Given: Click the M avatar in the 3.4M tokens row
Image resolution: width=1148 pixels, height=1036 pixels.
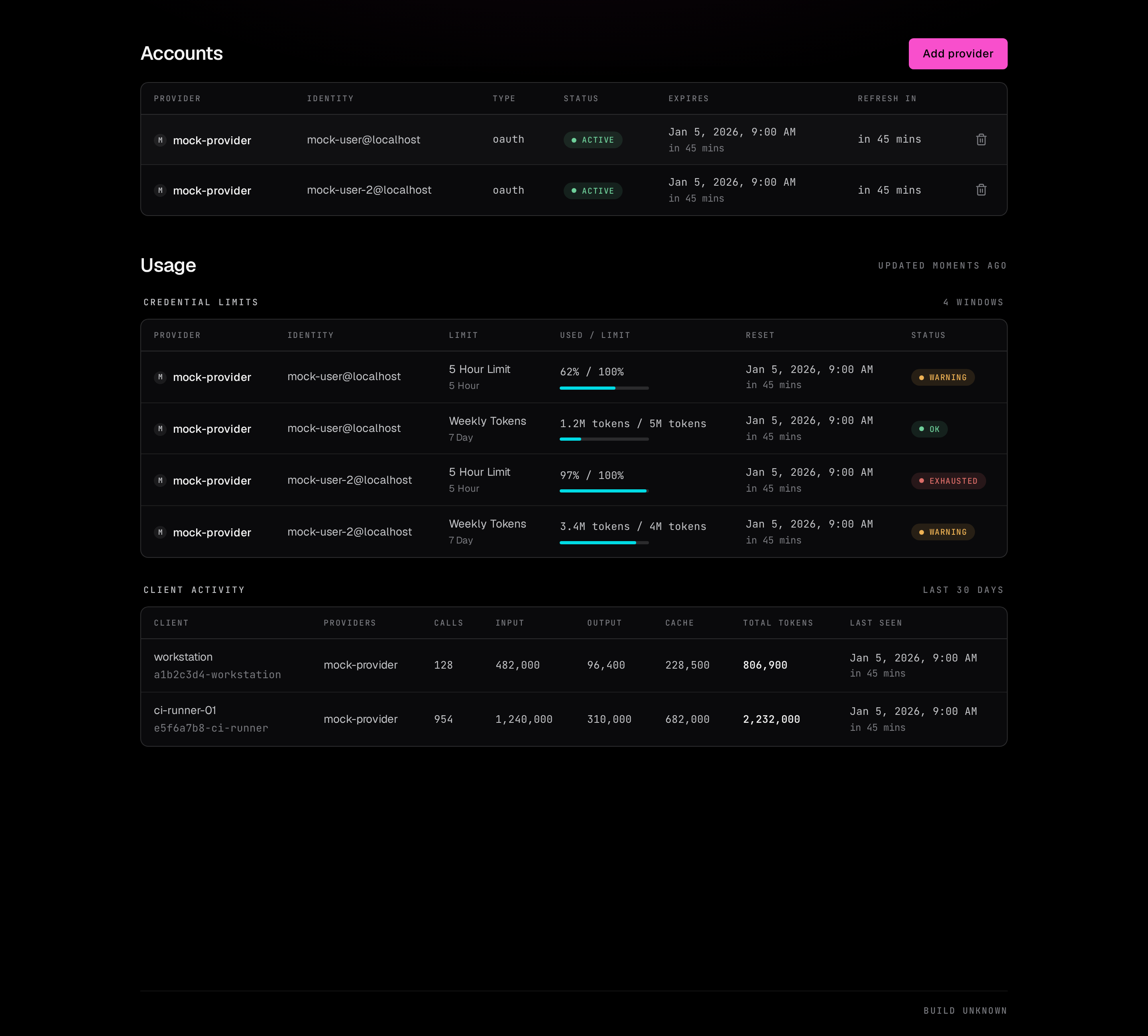Looking at the screenshot, I should click(160, 532).
